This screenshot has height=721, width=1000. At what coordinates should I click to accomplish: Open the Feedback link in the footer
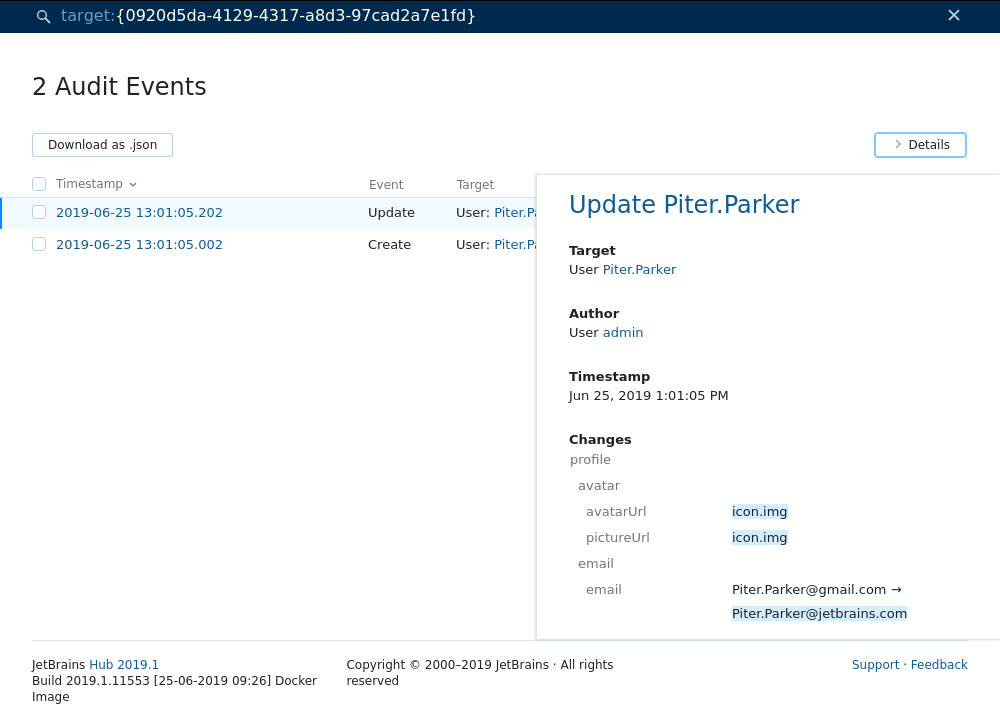coord(939,664)
